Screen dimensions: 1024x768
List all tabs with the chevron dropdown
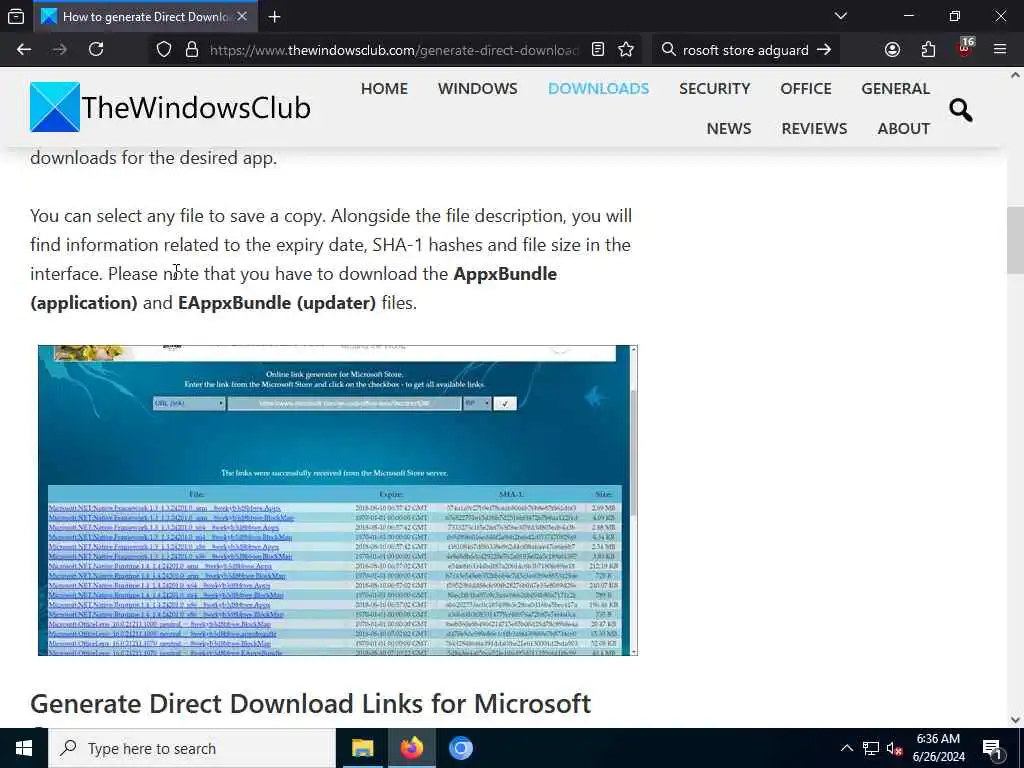pos(840,16)
